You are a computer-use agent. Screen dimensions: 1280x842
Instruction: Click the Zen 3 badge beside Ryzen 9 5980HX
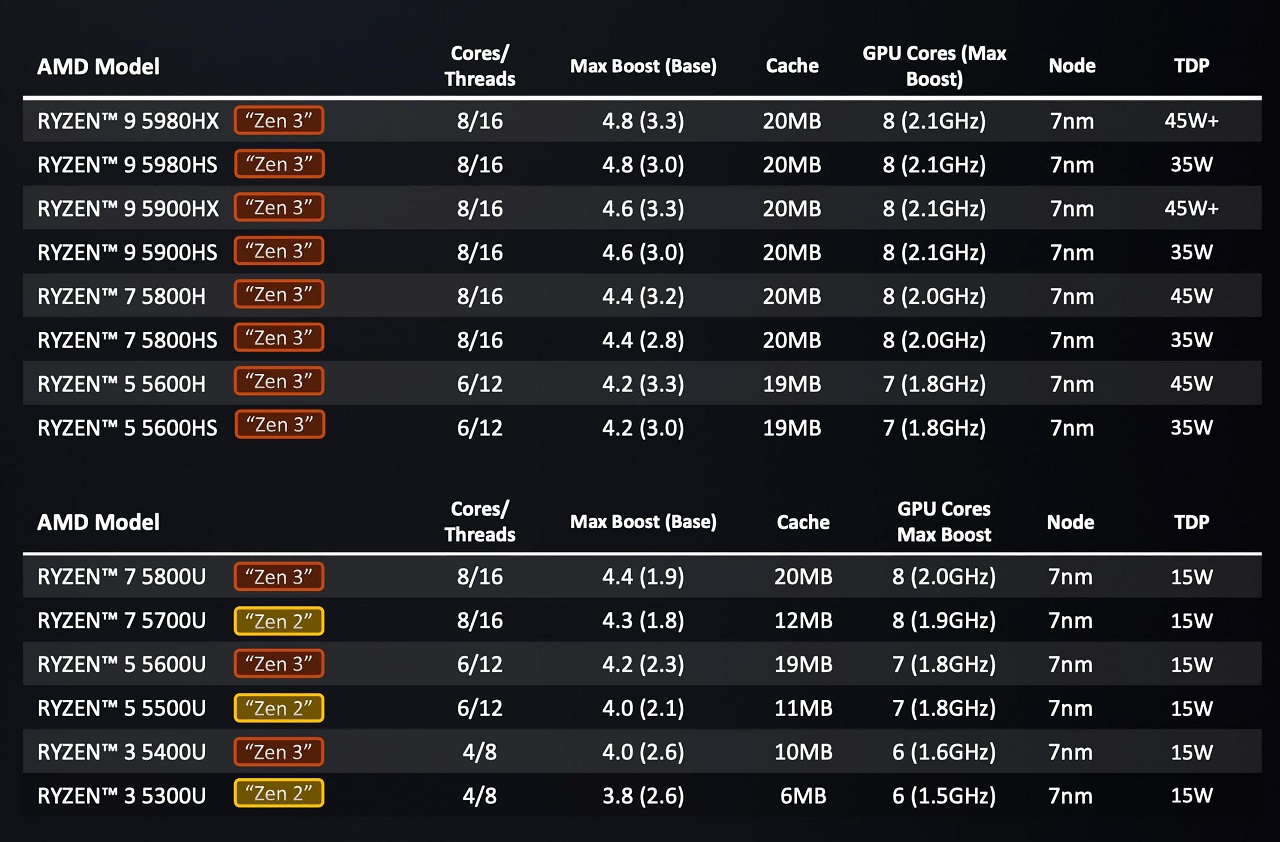click(x=280, y=121)
